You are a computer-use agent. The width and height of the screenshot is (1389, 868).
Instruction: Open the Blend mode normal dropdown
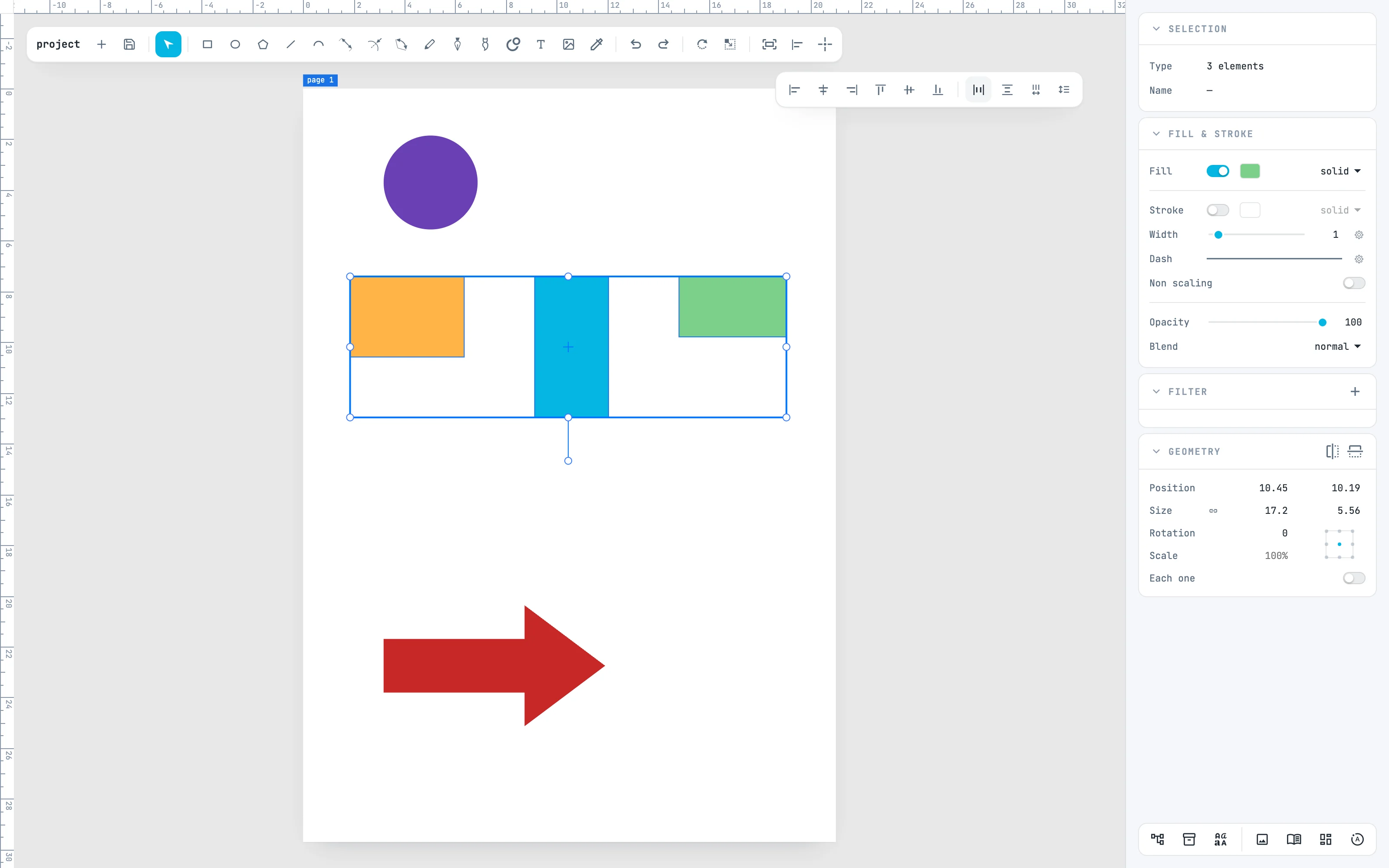point(1337,346)
